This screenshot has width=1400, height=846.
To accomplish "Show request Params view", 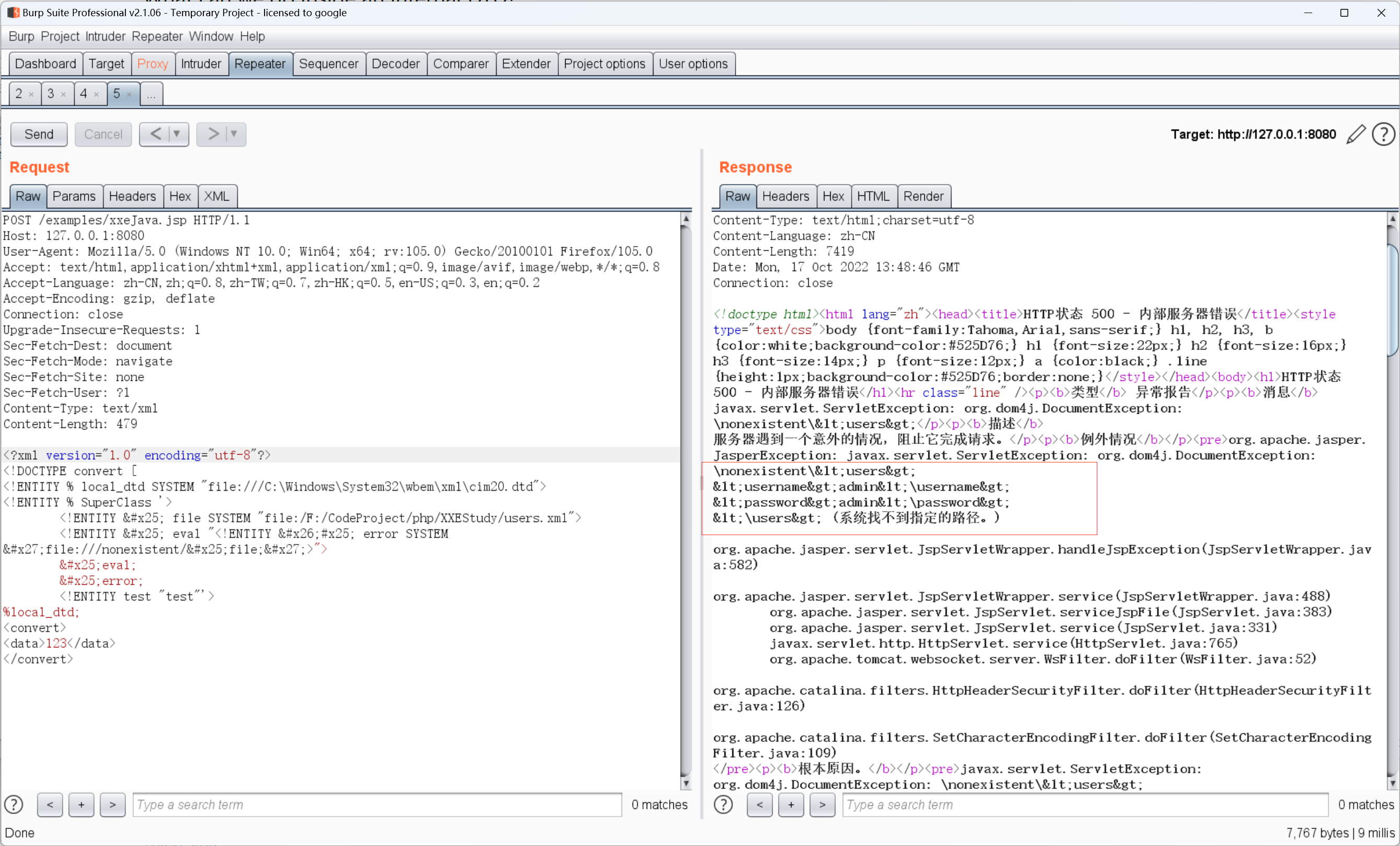I will tap(74, 196).
